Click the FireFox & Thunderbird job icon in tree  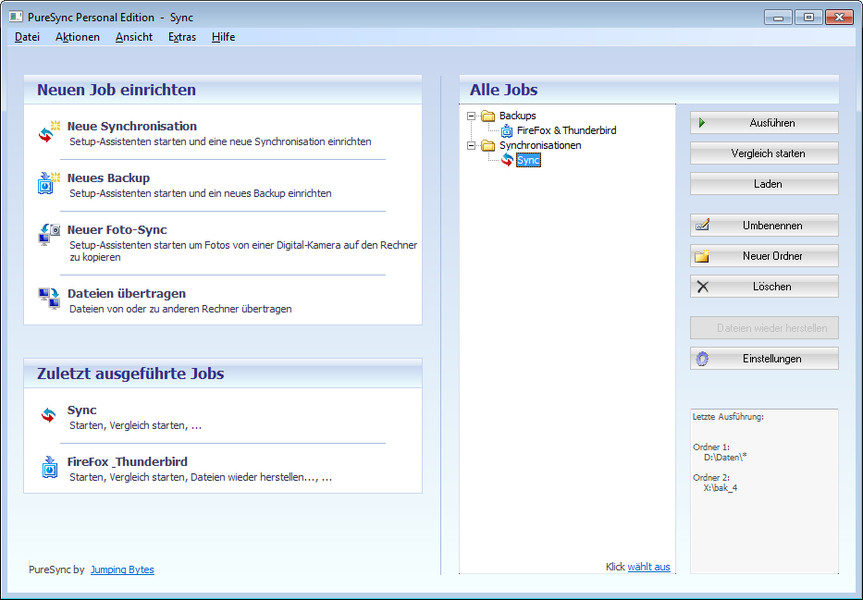click(506, 130)
